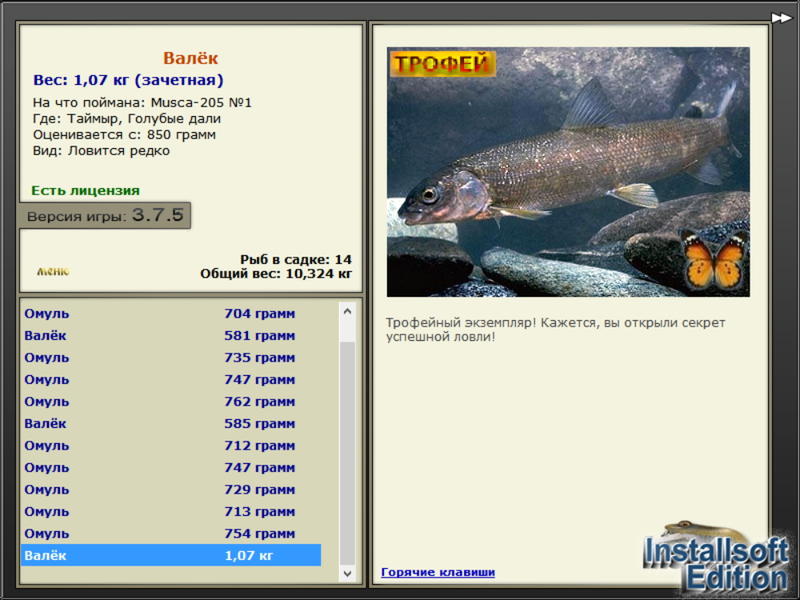Screen dimensions: 800x600
Task: Click the Общий вес: 10,324 кг text
Action: pos(276,273)
